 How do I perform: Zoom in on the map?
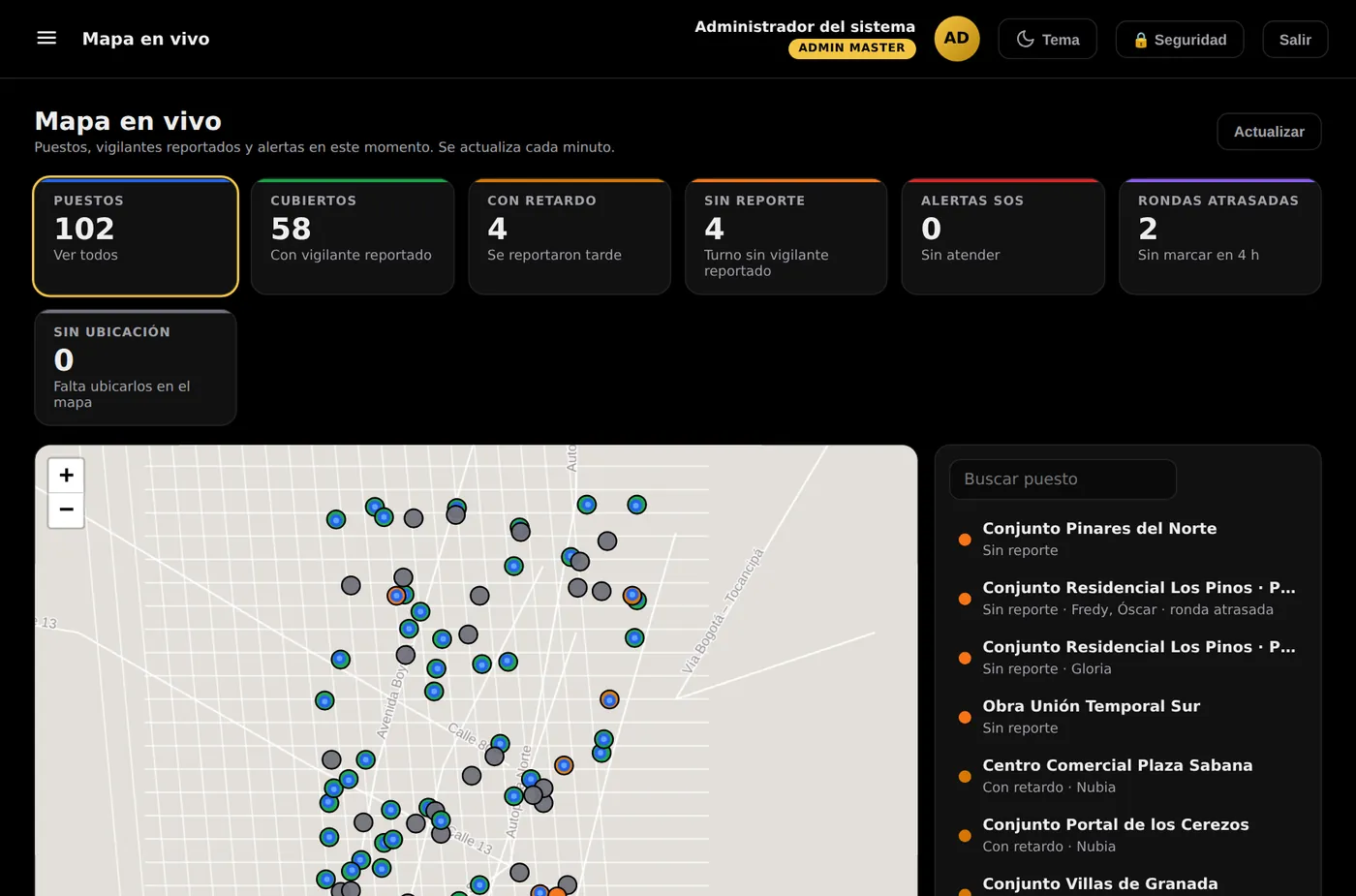coord(66,476)
